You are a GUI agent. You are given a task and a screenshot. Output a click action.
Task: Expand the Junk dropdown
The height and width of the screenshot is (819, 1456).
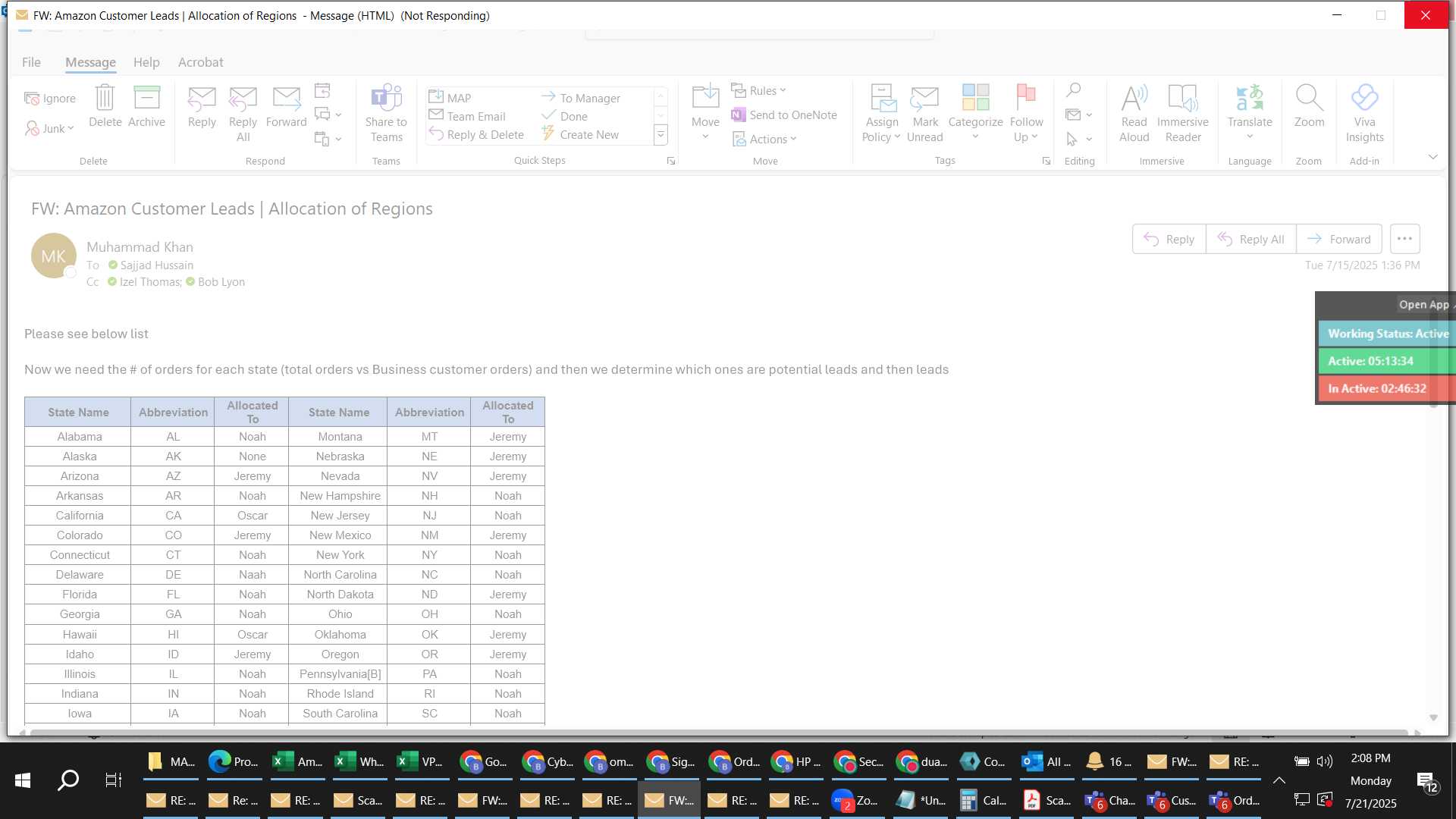[x=71, y=128]
